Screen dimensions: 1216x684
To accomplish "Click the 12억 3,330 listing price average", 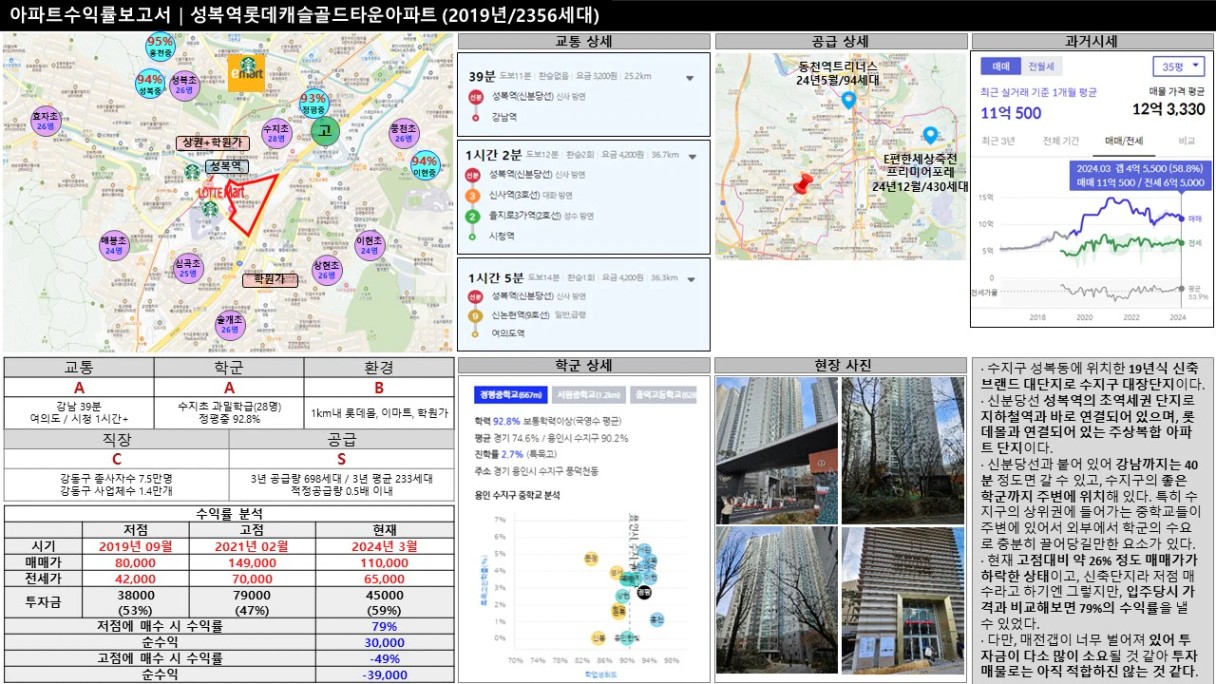I will pyautogui.click(x=1168, y=110).
